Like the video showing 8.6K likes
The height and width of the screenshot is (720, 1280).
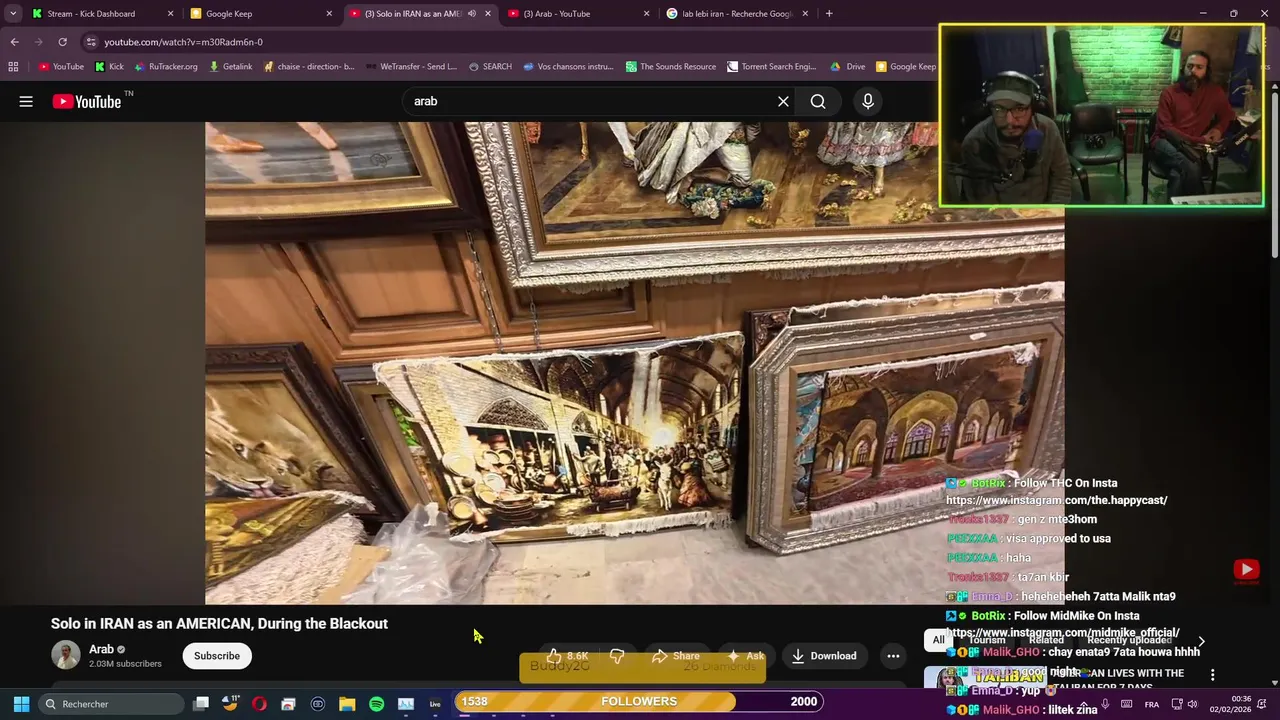(567, 656)
